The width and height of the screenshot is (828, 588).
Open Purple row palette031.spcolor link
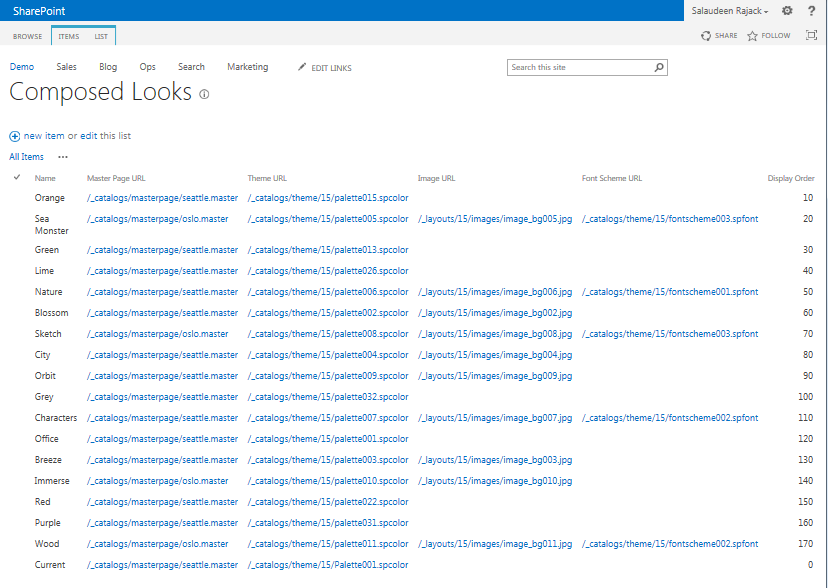(328, 523)
